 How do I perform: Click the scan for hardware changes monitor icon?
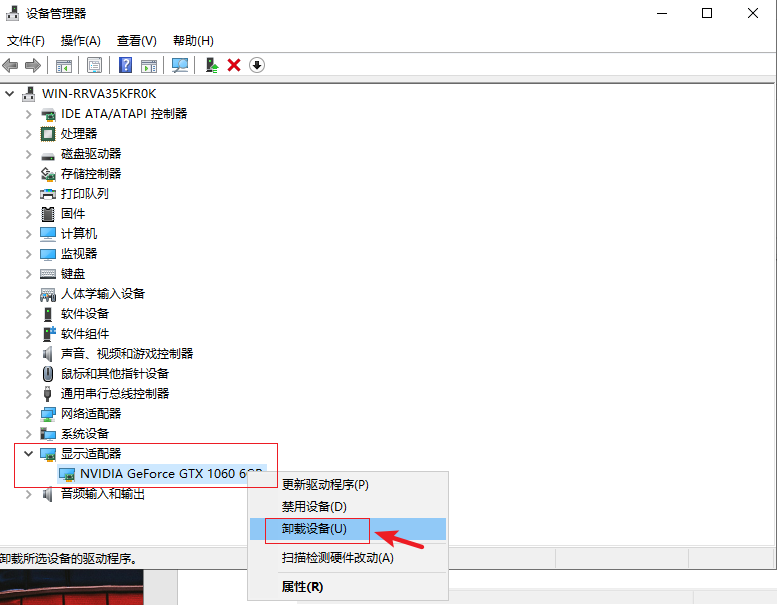(x=180, y=65)
